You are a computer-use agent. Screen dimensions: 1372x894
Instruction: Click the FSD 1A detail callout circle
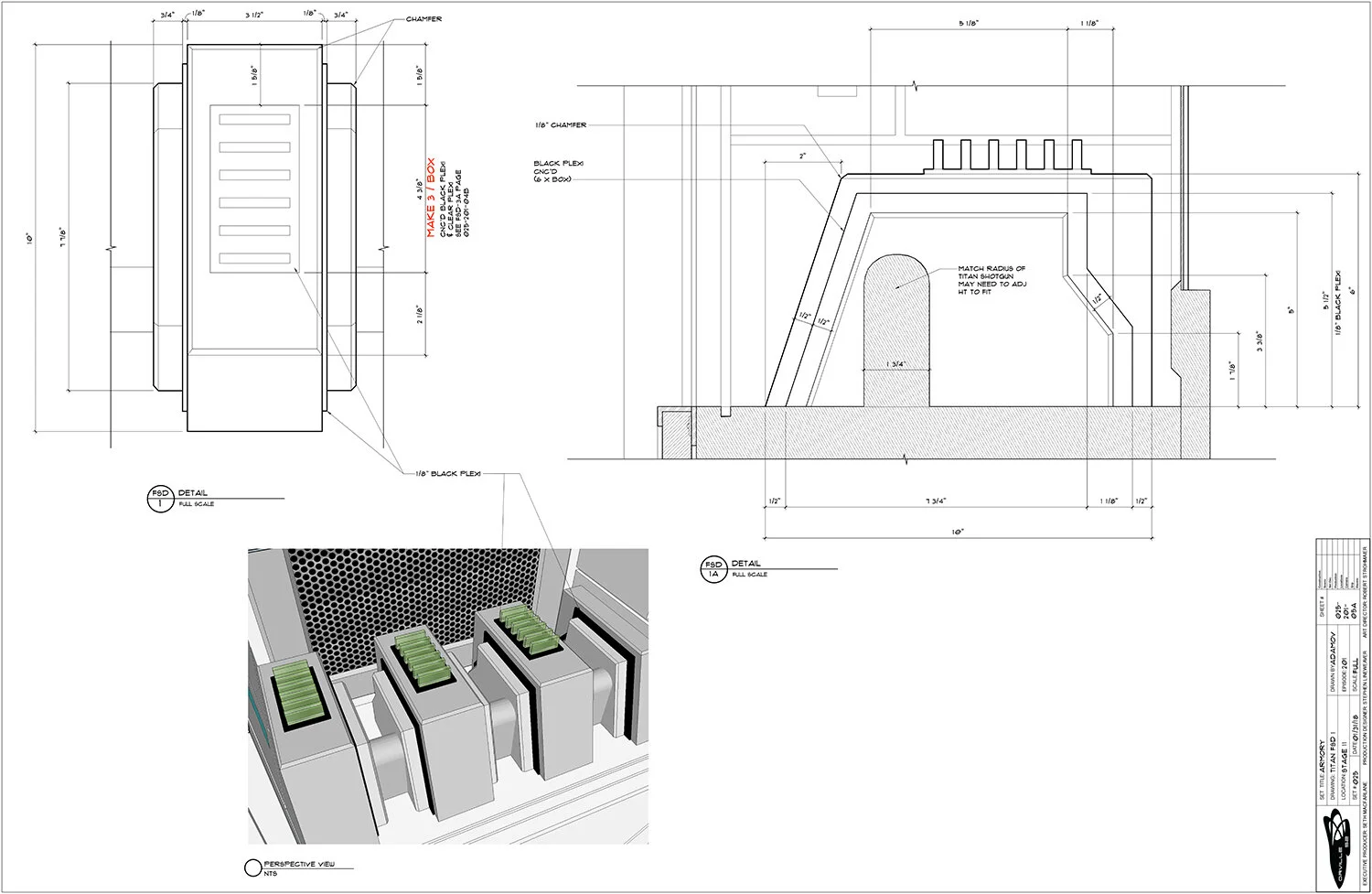(713, 569)
